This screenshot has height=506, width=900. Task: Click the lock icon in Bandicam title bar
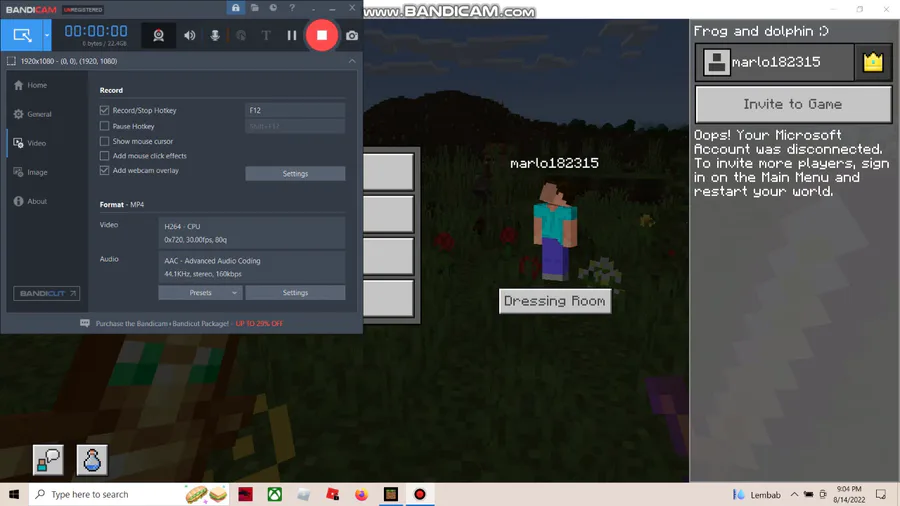[235, 8]
